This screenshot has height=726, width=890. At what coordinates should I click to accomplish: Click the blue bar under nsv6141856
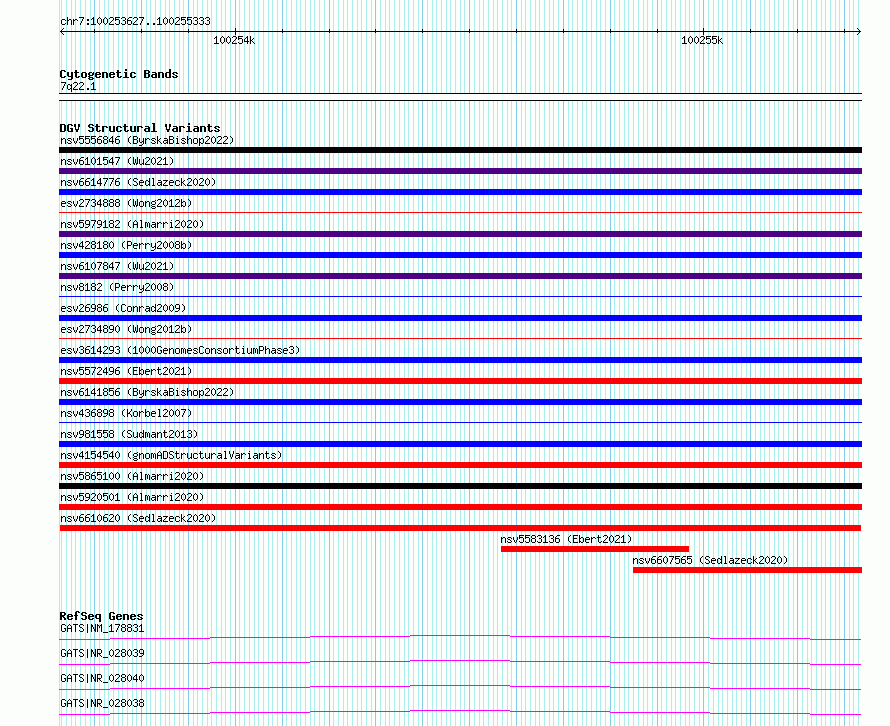click(460, 402)
